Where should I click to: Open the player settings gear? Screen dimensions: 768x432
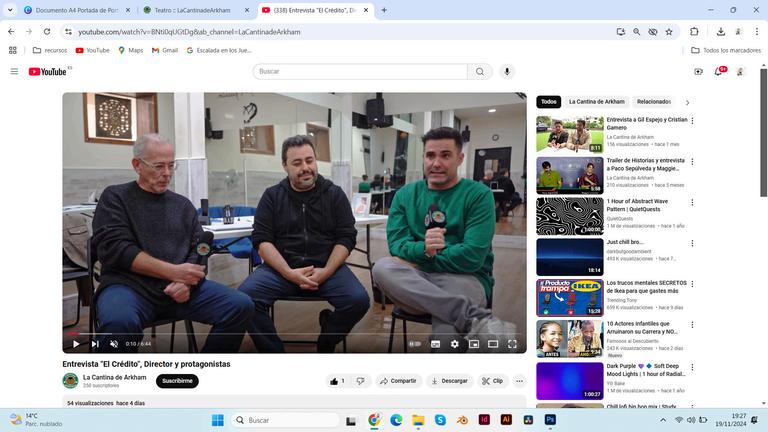tap(455, 344)
